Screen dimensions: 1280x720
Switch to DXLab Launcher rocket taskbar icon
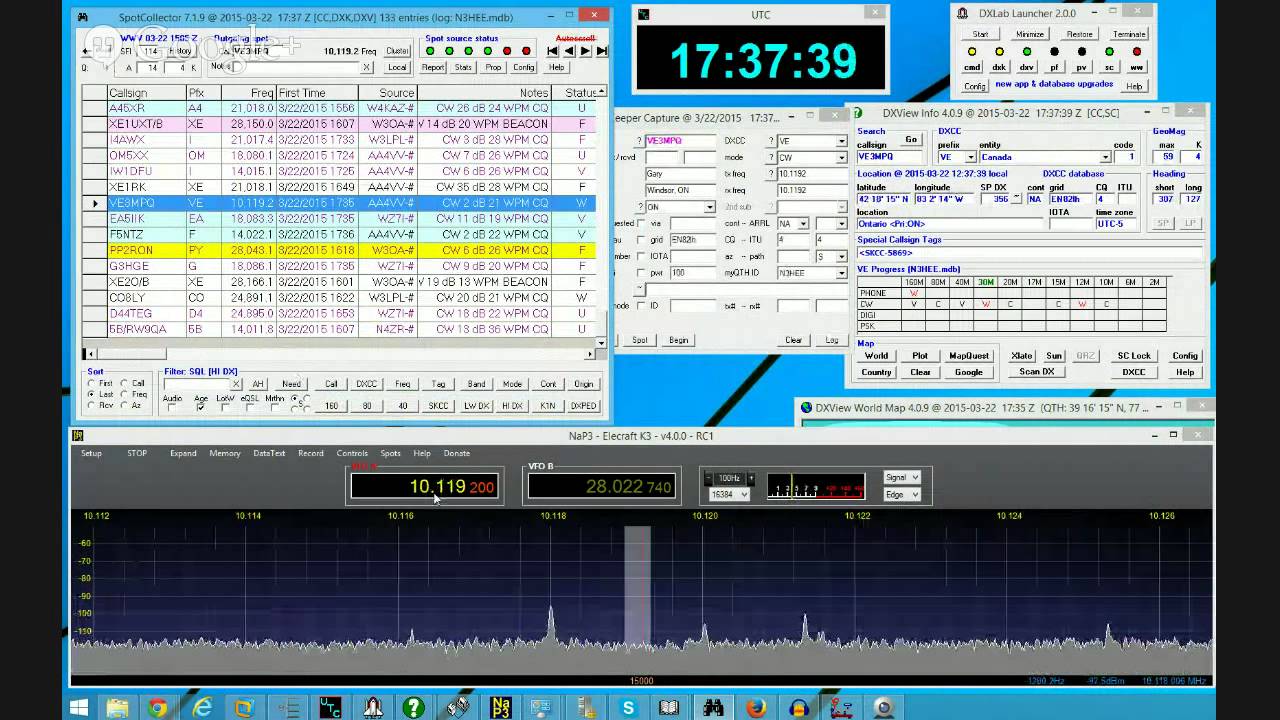click(x=373, y=708)
